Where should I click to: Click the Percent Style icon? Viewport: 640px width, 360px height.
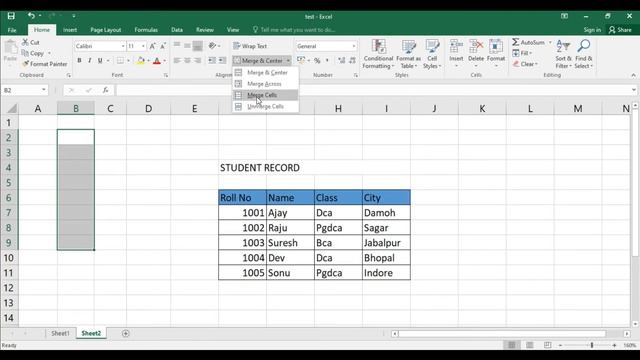click(x=317, y=60)
